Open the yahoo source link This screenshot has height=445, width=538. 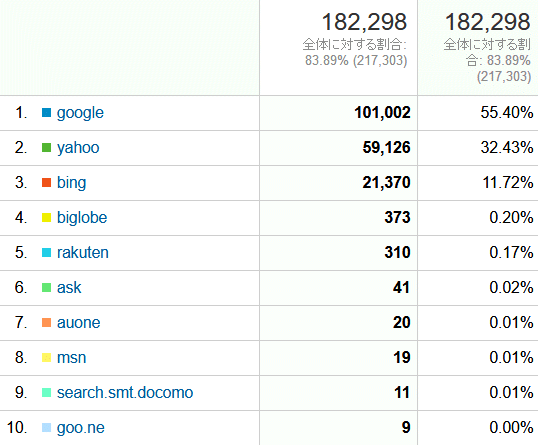78,148
